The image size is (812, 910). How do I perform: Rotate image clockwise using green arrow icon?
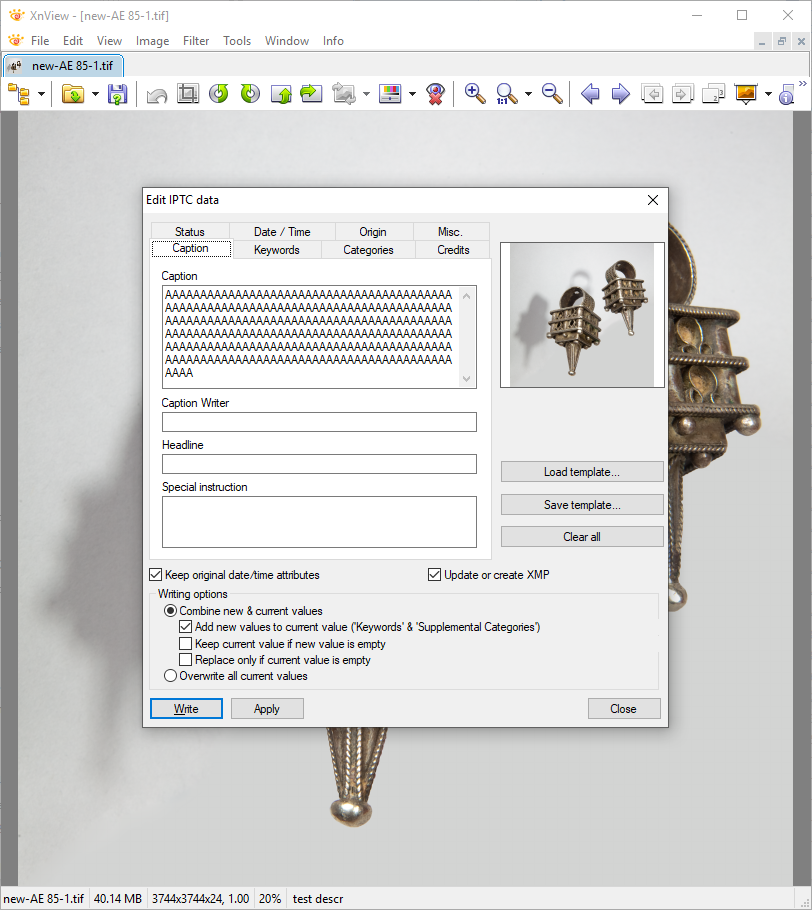coord(250,93)
